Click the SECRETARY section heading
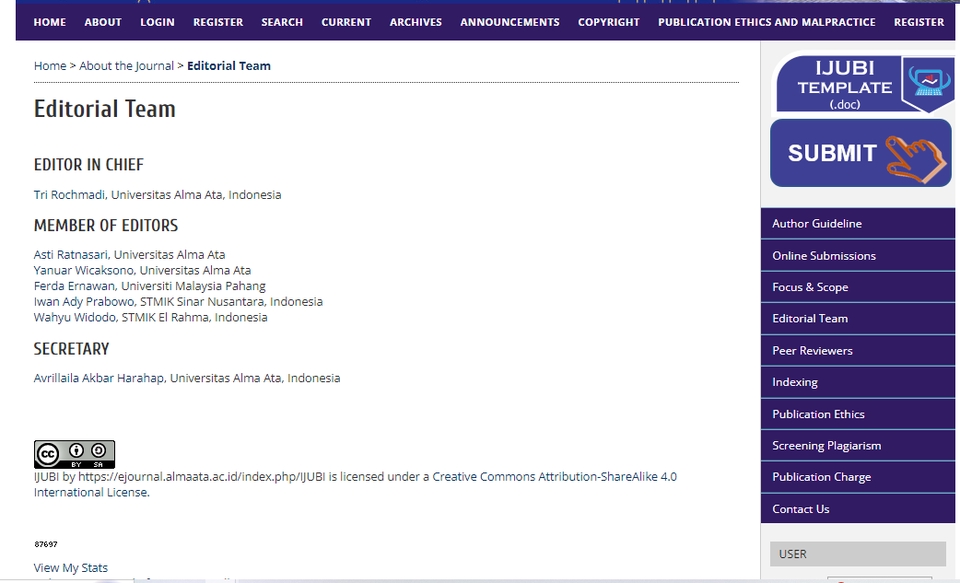Viewport: 960px width, 583px height. coord(71,349)
